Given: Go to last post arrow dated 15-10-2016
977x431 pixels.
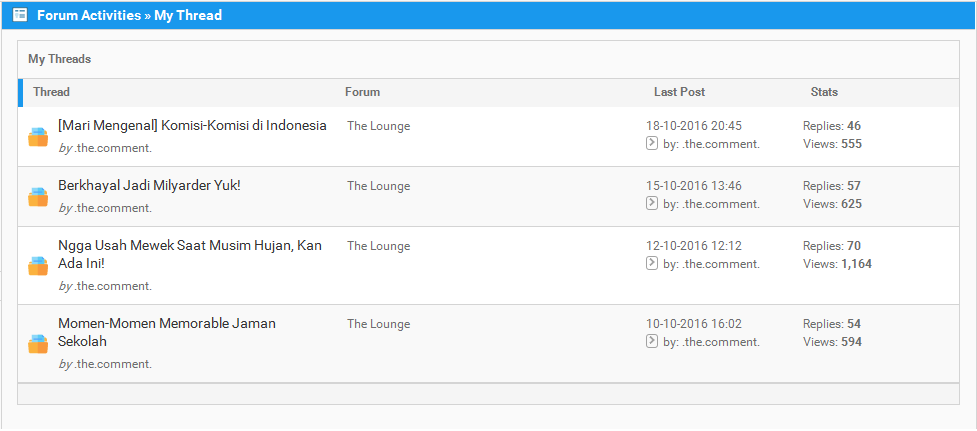Looking at the screenshot, I should click(x=652, y=203).
